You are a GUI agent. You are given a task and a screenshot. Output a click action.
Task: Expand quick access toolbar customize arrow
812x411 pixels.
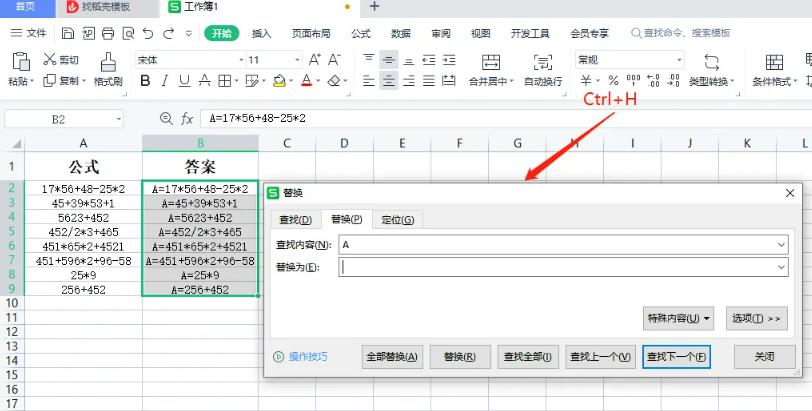click(x=188, y=34)
